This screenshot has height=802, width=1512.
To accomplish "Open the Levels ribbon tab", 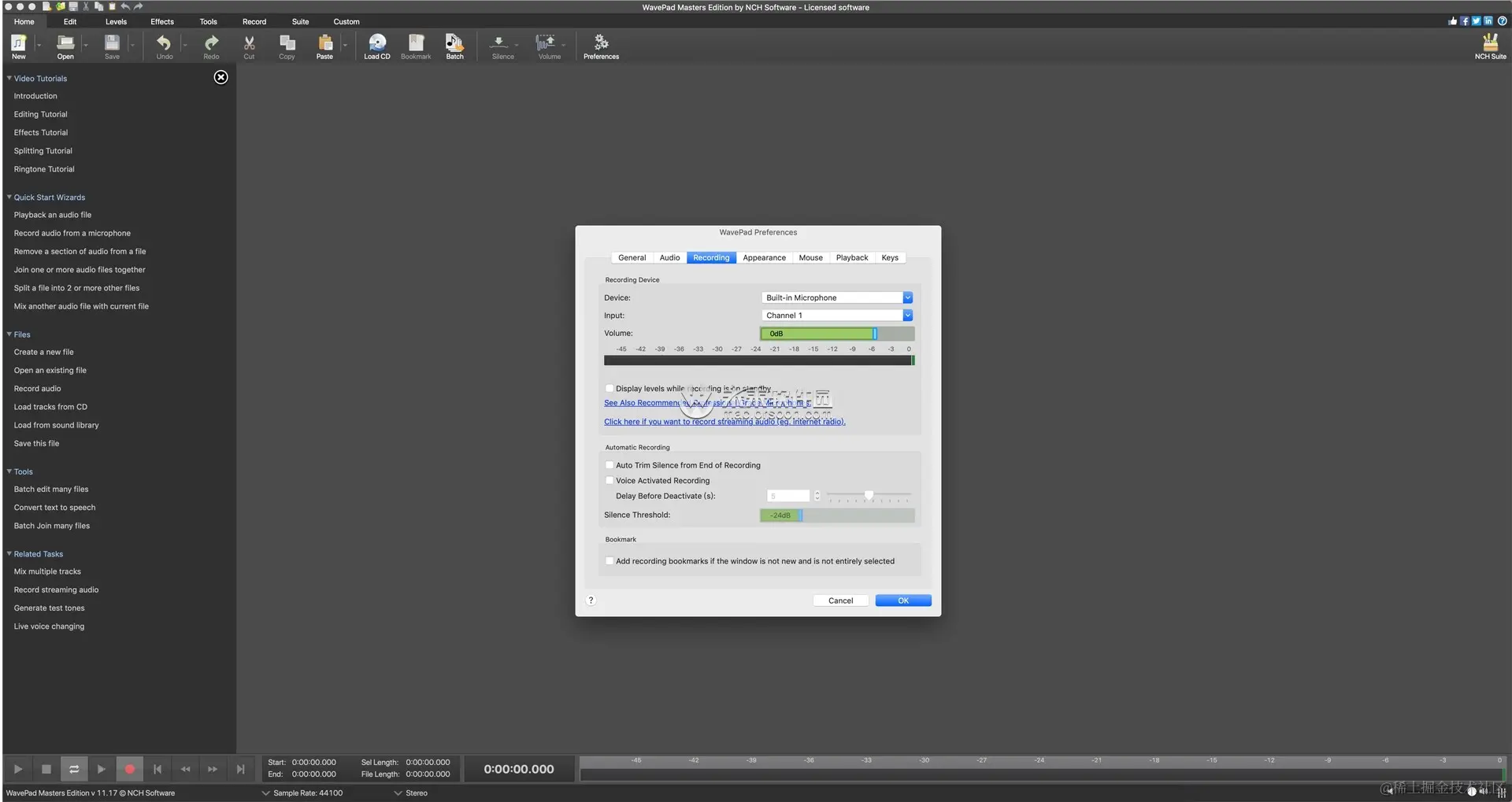I will point(116,21).
